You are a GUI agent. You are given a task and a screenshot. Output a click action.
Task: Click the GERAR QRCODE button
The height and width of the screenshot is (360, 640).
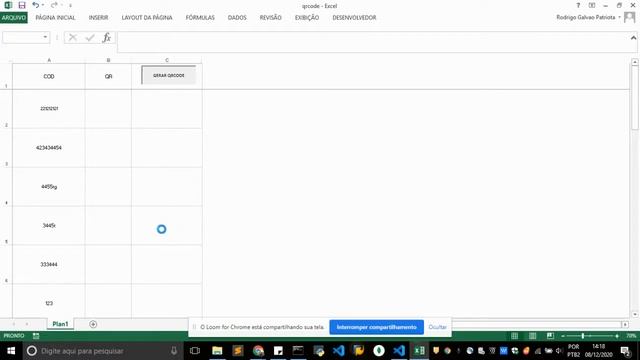click(169, 75)
